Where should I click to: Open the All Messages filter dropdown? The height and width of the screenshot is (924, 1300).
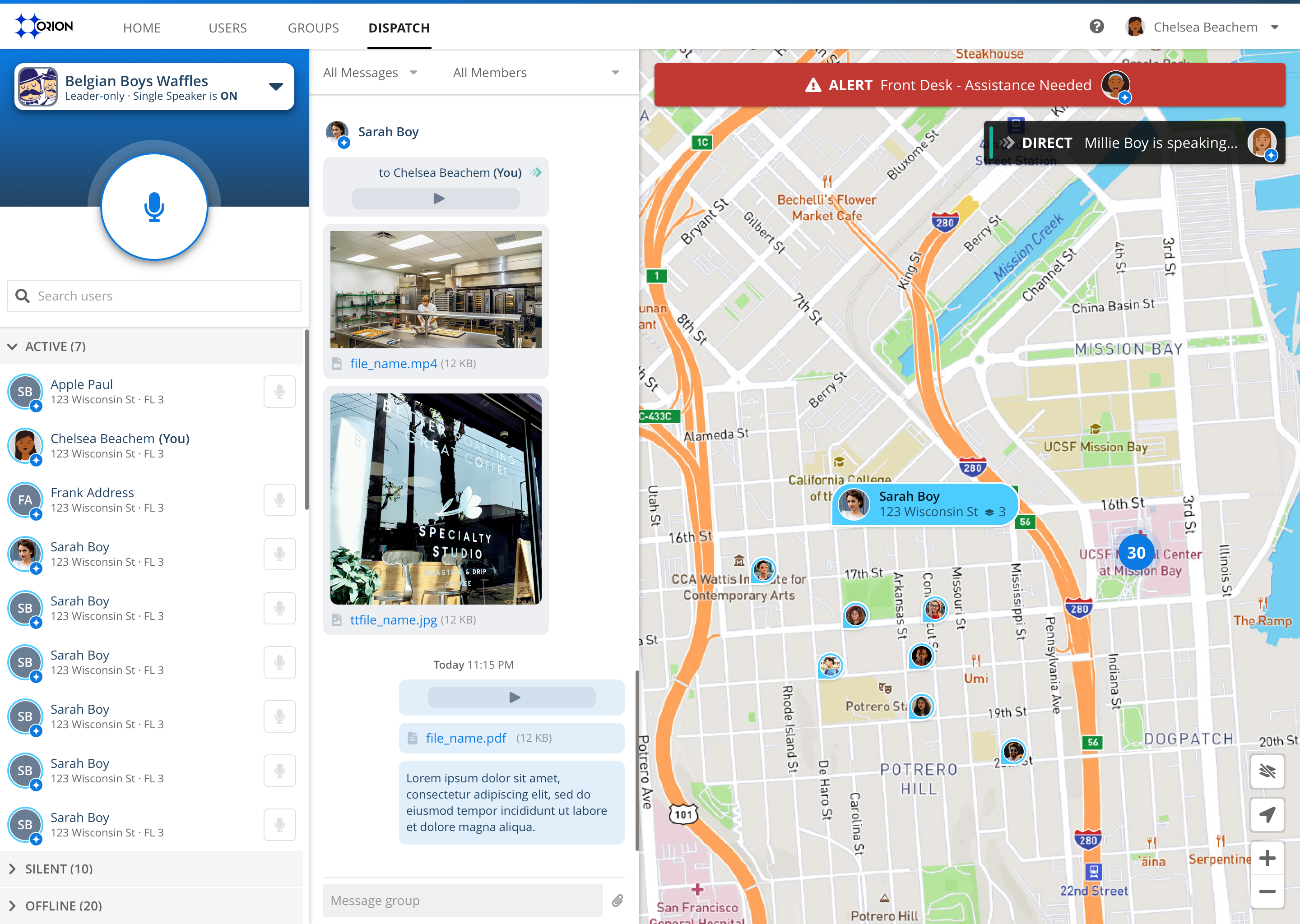(x=371, y=73)
